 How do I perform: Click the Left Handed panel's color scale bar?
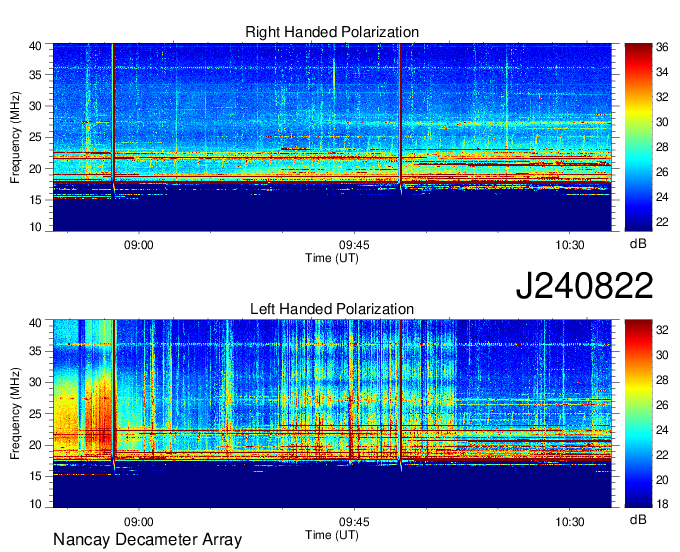[638, 413]
